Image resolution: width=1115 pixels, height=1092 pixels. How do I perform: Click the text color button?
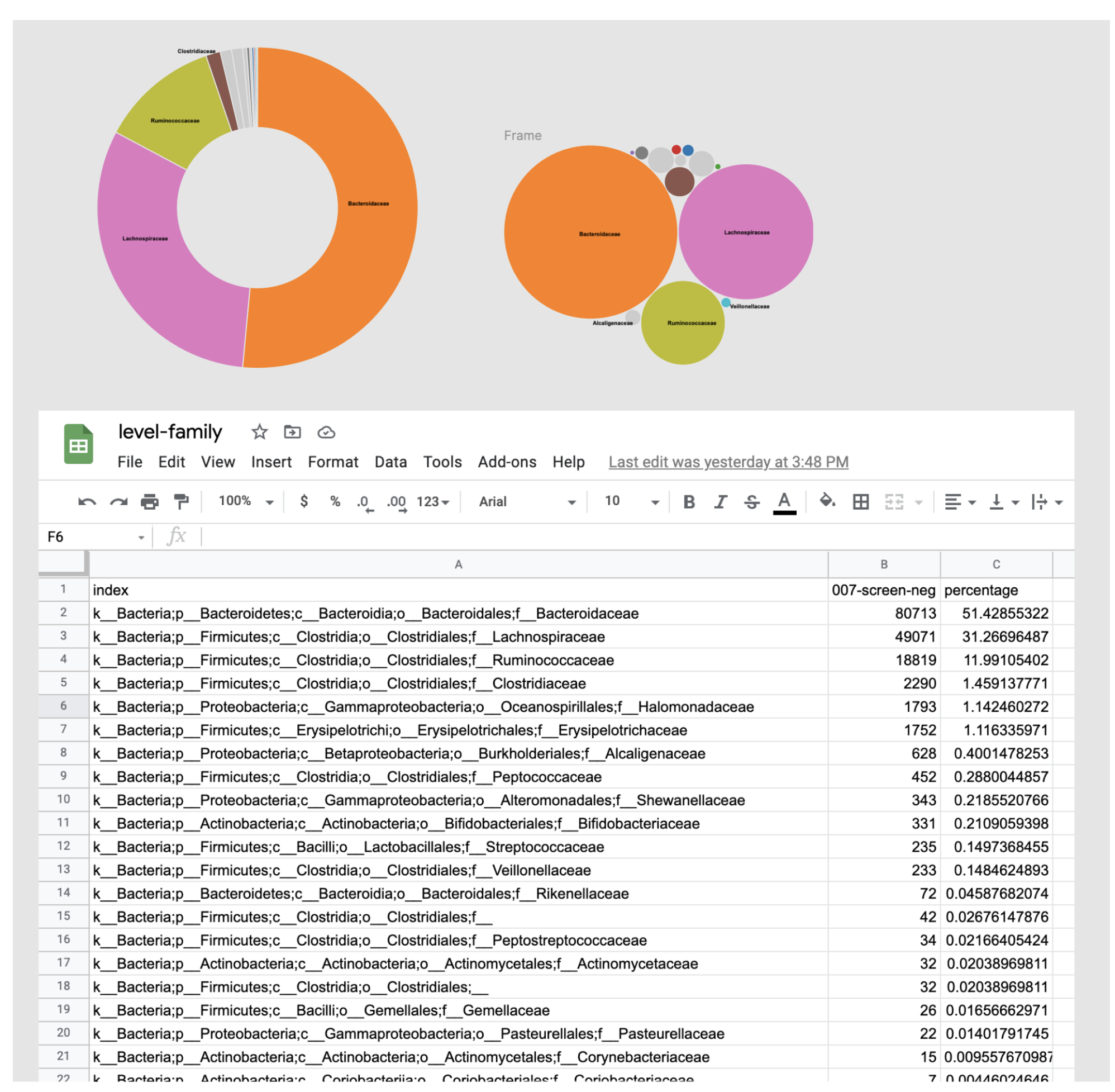pos(784,502)
